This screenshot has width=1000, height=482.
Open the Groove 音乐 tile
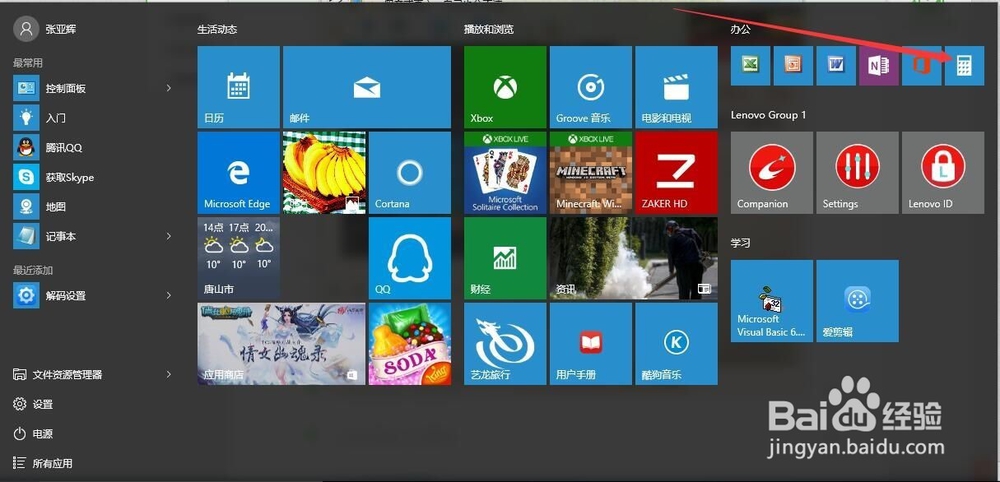[591, 87]
